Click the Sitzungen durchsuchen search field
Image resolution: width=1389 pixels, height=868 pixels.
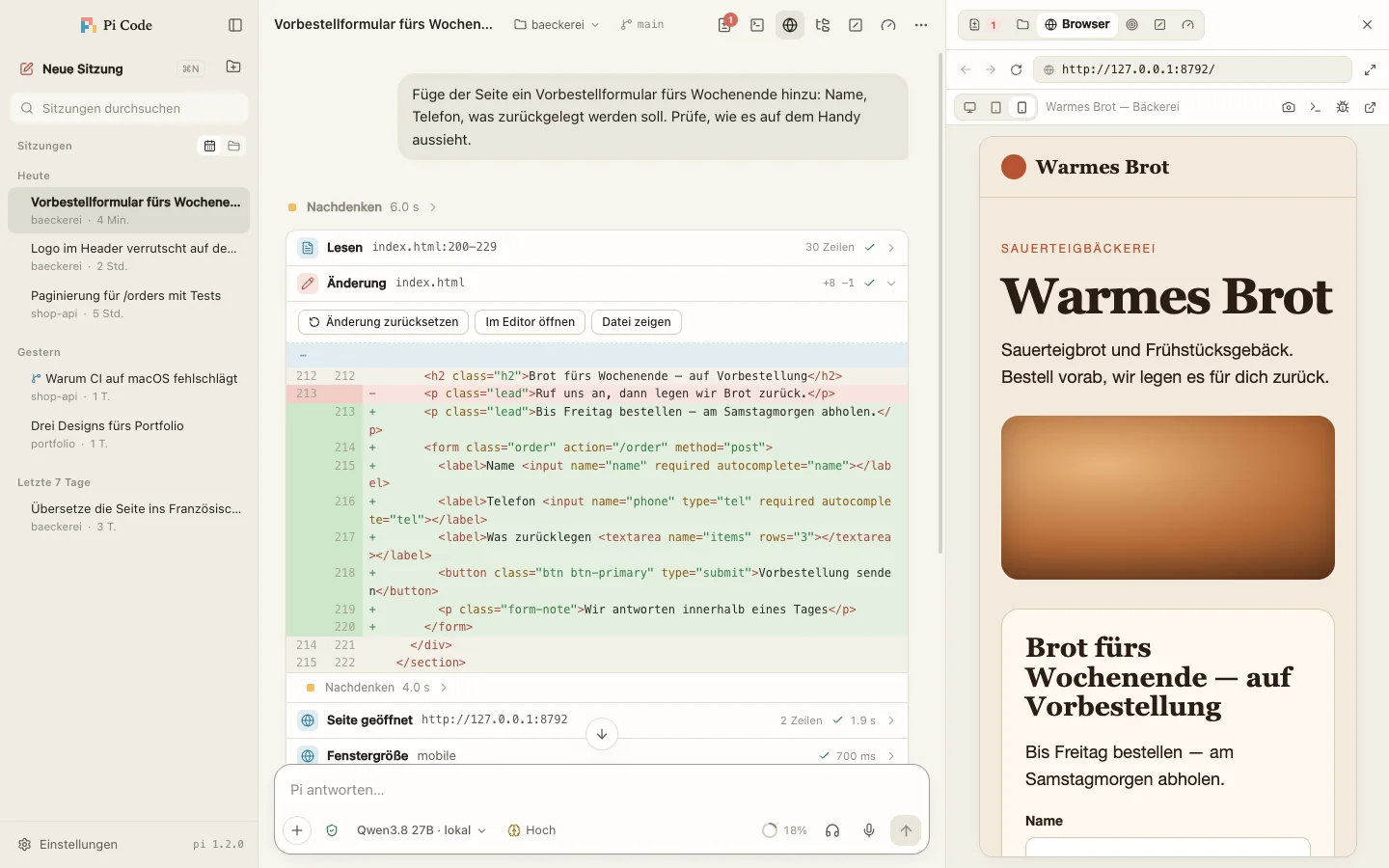[x=129, y=108]
